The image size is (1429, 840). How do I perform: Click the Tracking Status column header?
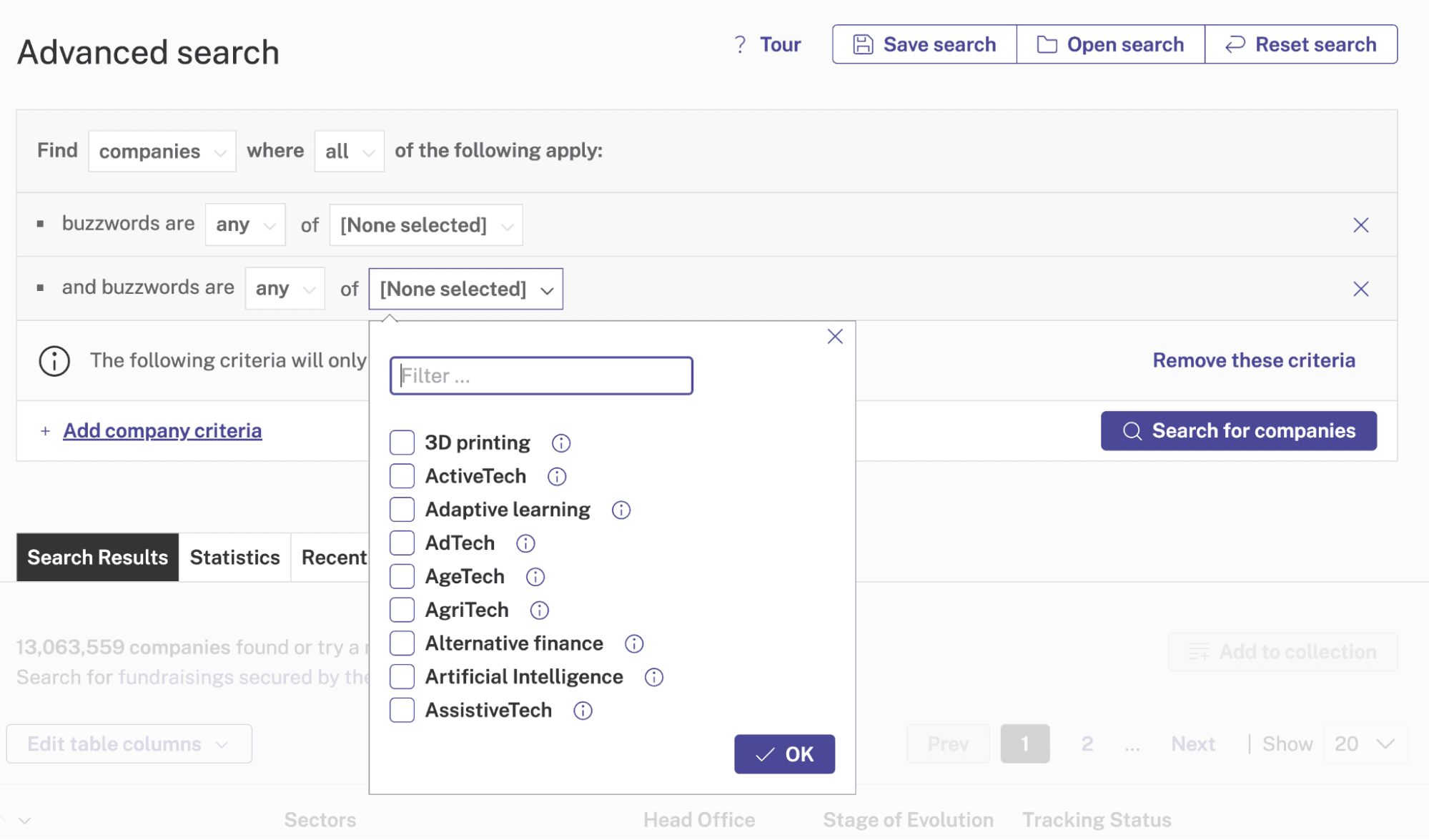pyautogui.click(x=1097, y=820)
